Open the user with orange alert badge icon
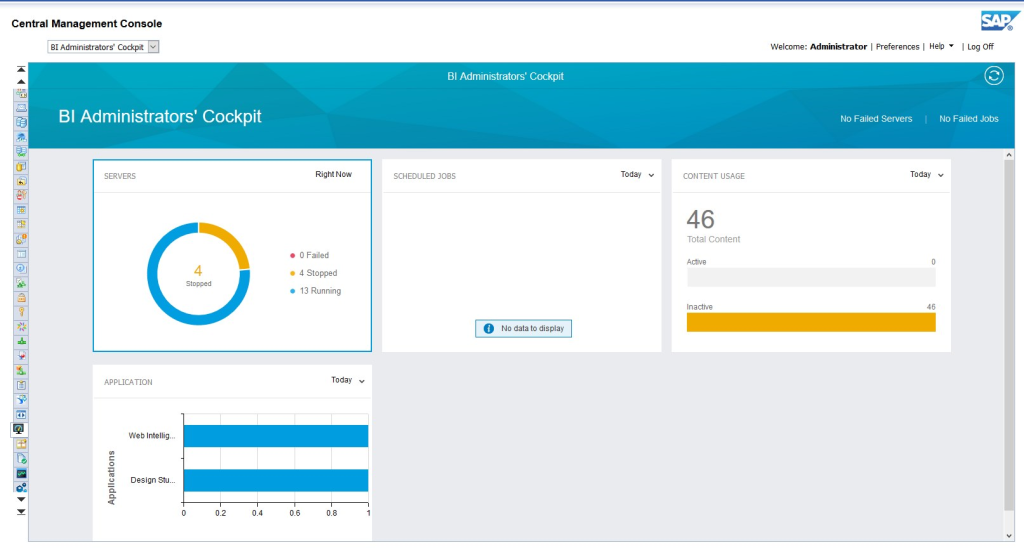1024x555 pixels. tap(22, 239)
